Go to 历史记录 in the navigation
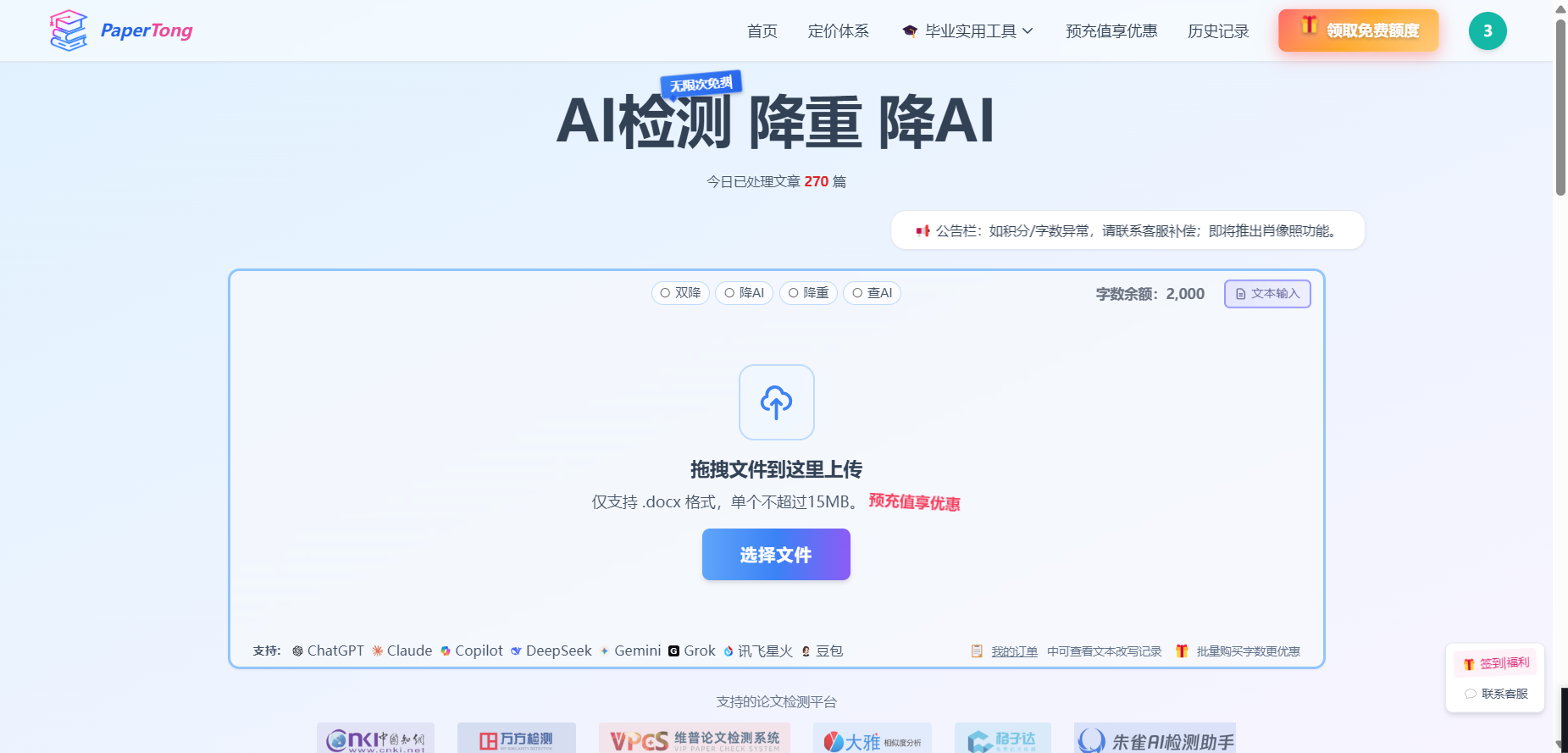The image size is (1568, 753). (x=1217, y=31)
